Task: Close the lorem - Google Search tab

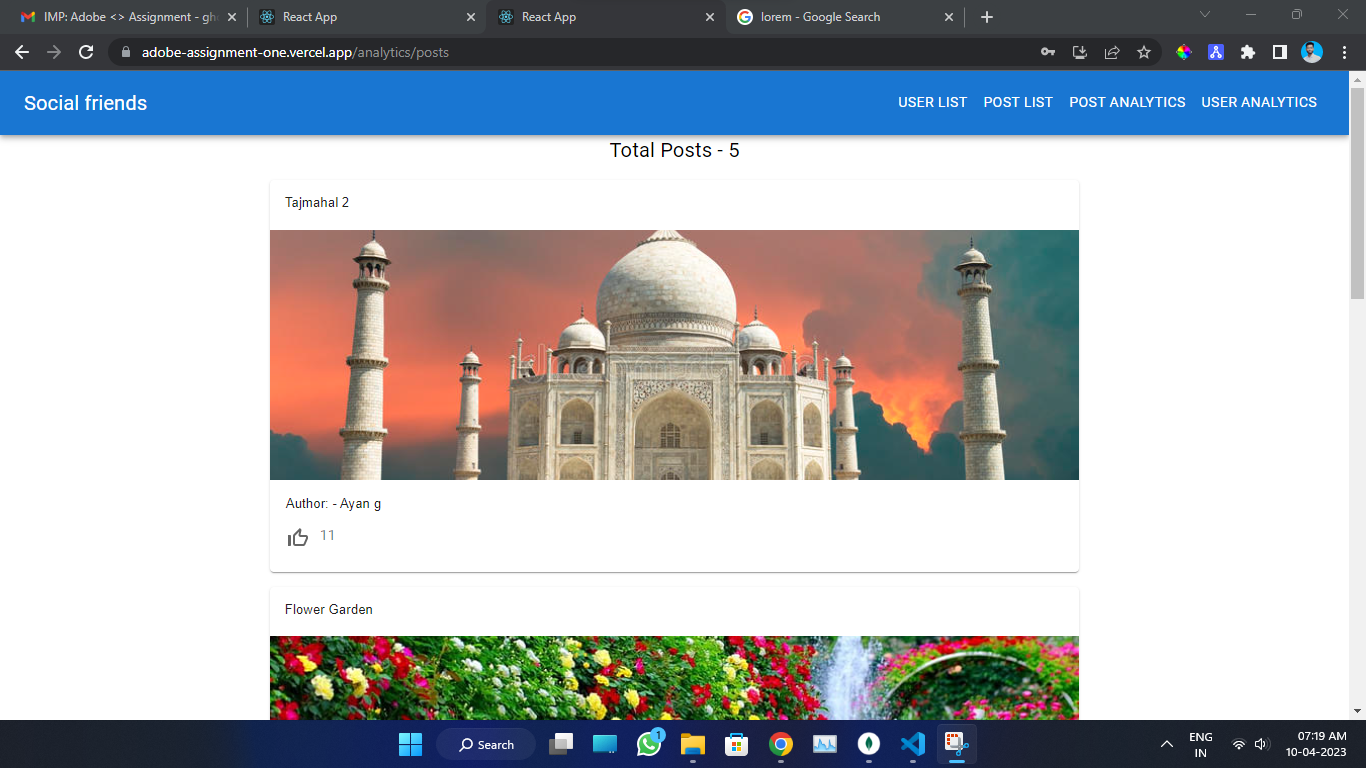Action: click(949, 17)
